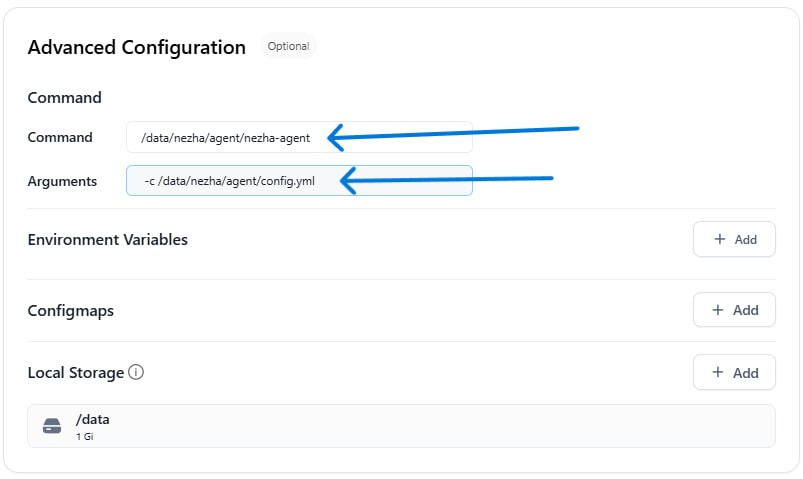Click the disk drive icon for /data
This screenshot has height=479, width=803.
coord(52,426)
